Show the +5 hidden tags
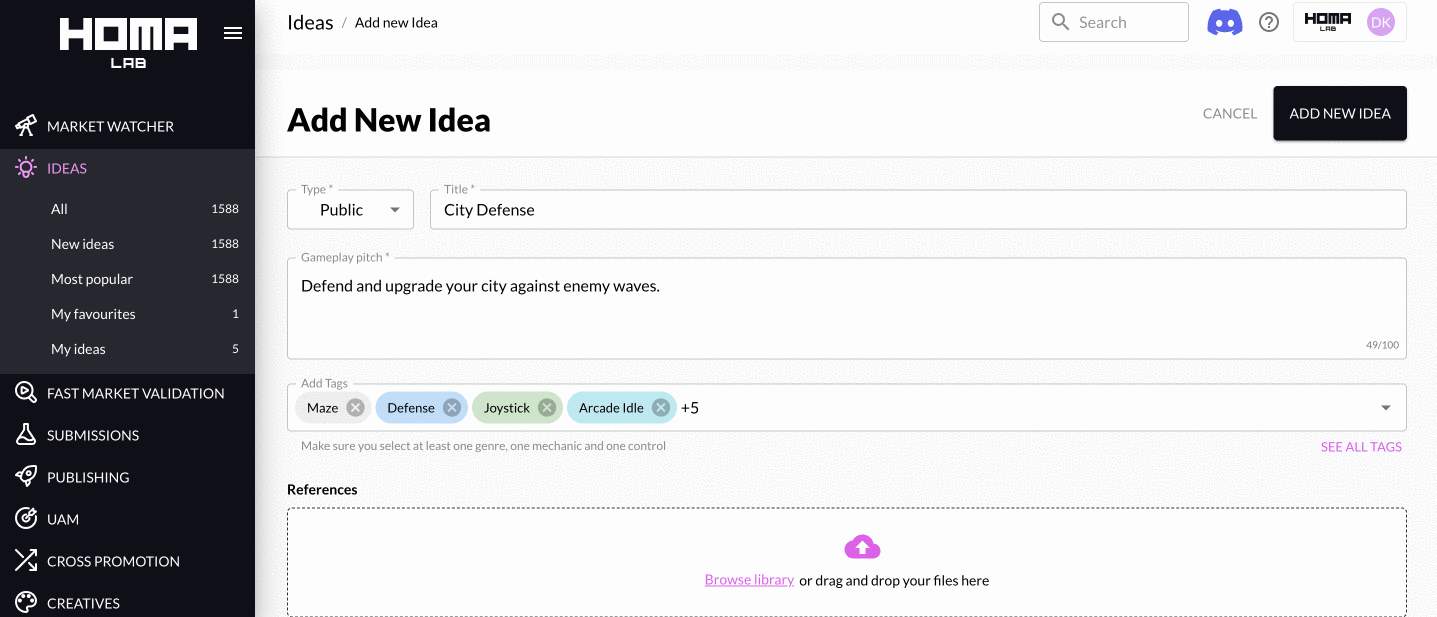 tap(690, 408)
